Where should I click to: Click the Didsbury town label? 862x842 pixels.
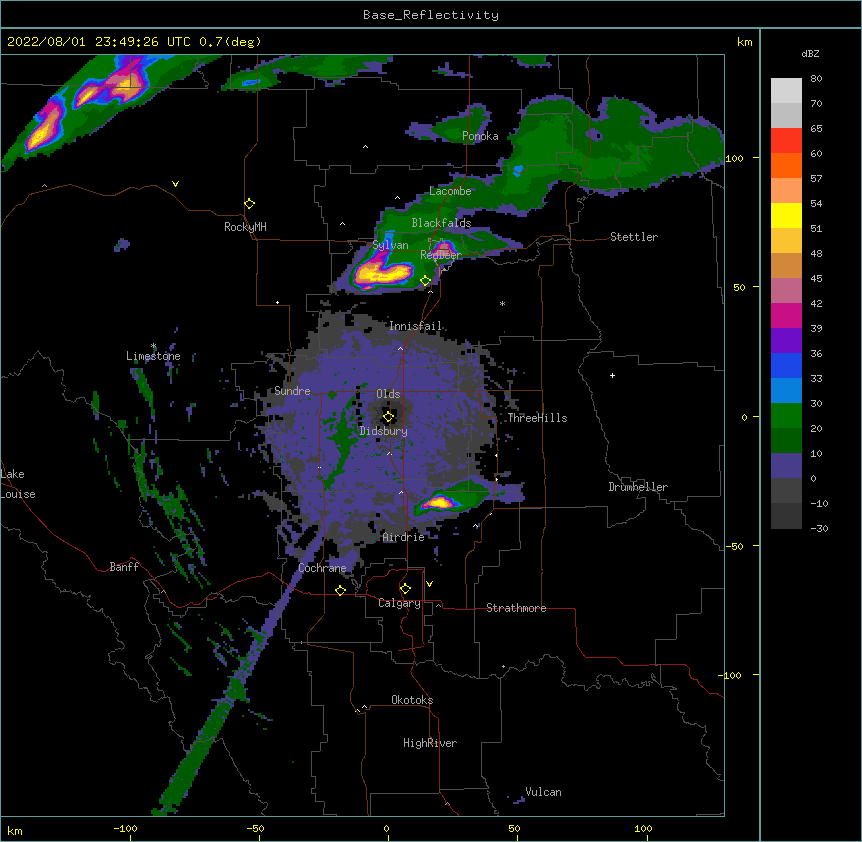click(x=383, y=431)
